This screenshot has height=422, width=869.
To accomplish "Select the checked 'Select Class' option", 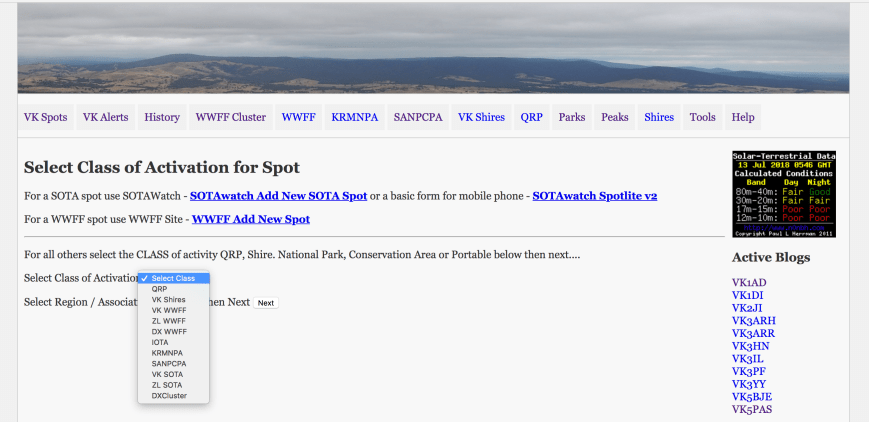I will coord(173,278).
